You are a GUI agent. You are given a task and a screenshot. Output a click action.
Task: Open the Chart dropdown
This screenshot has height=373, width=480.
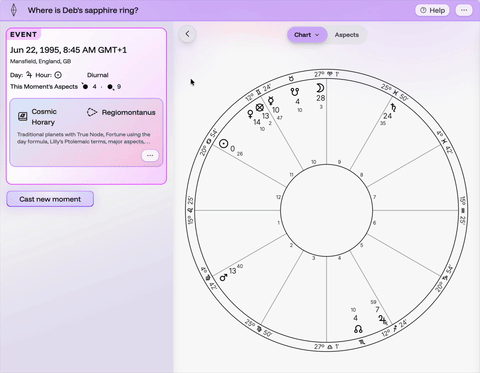pos(307,35)
